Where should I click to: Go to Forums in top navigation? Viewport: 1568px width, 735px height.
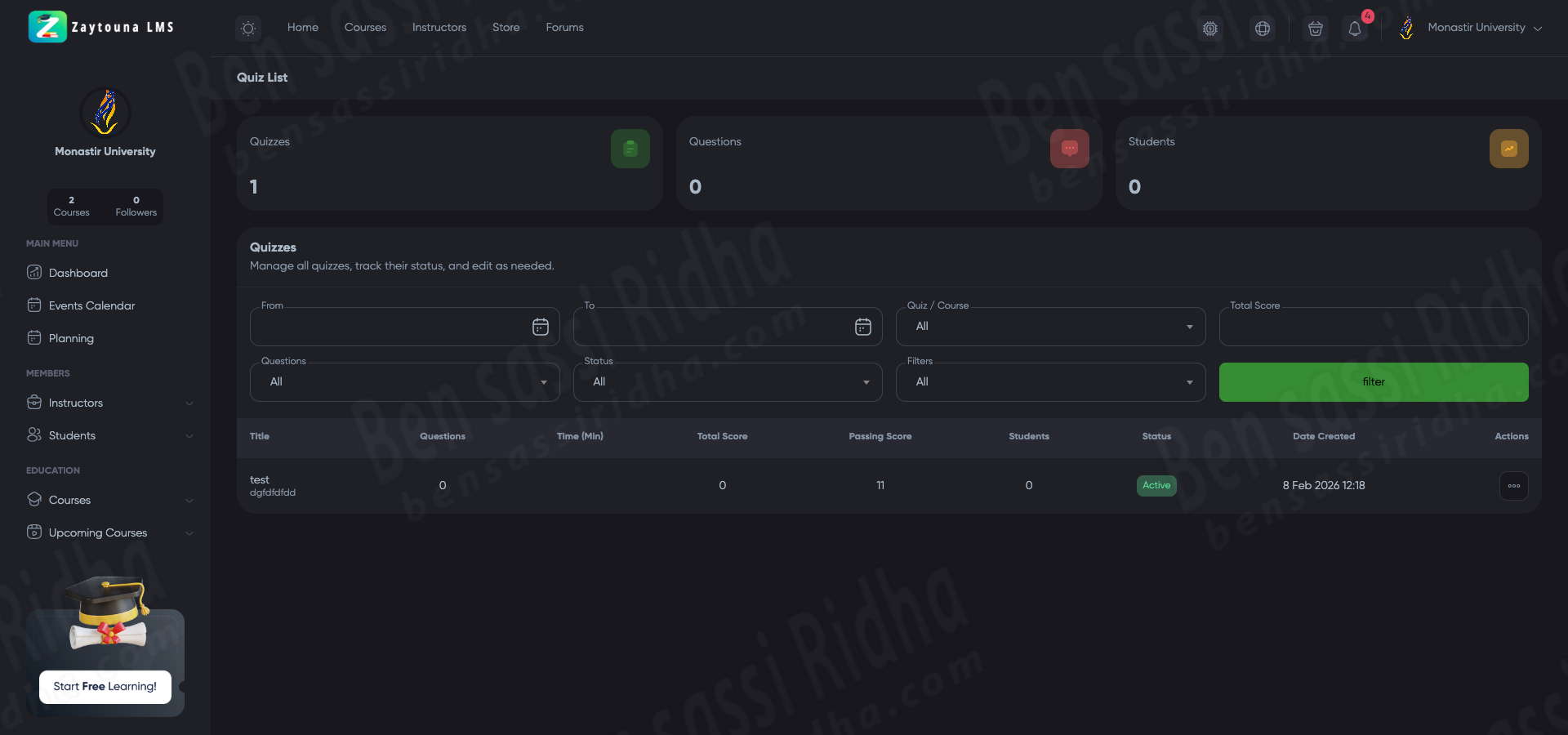[x=564, y=28]
